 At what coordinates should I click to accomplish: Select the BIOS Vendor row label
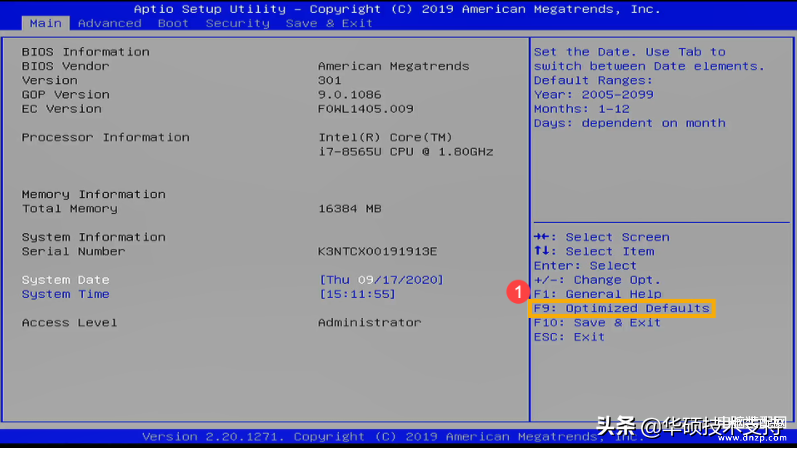(66, 66)
